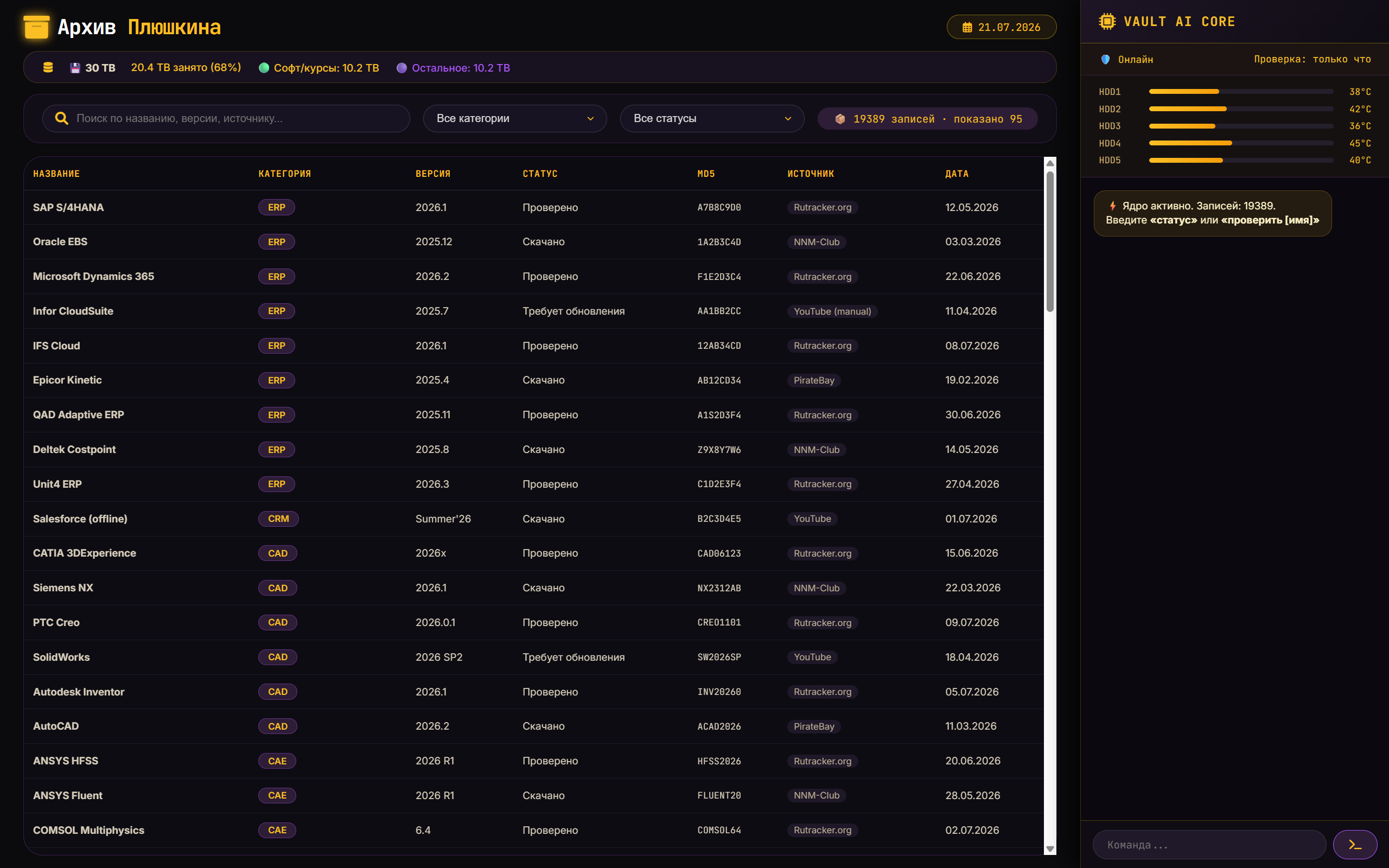Select the IFS Cloud row name
The height and width of the screenshot is (868, 1389).
[x=56, y=346]
